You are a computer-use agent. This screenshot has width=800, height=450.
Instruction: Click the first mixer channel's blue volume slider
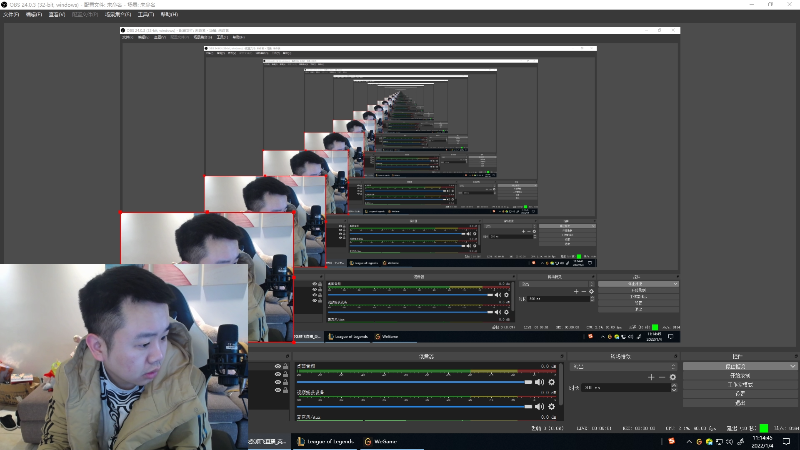tap(414, 382)
